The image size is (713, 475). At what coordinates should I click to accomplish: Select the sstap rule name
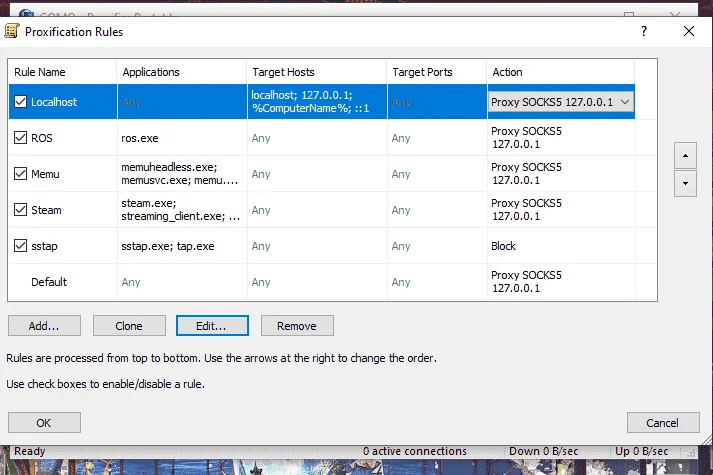pyautogui.click(x=45, y=246)
